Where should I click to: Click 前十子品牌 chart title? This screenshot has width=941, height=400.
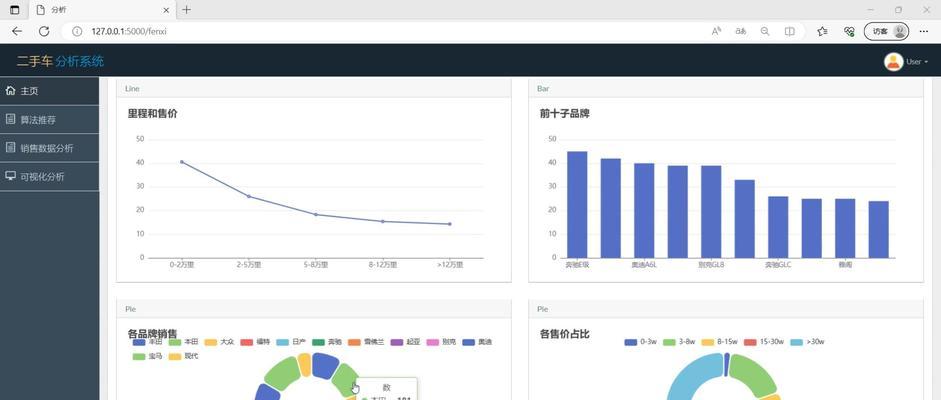tap(564, 113)
